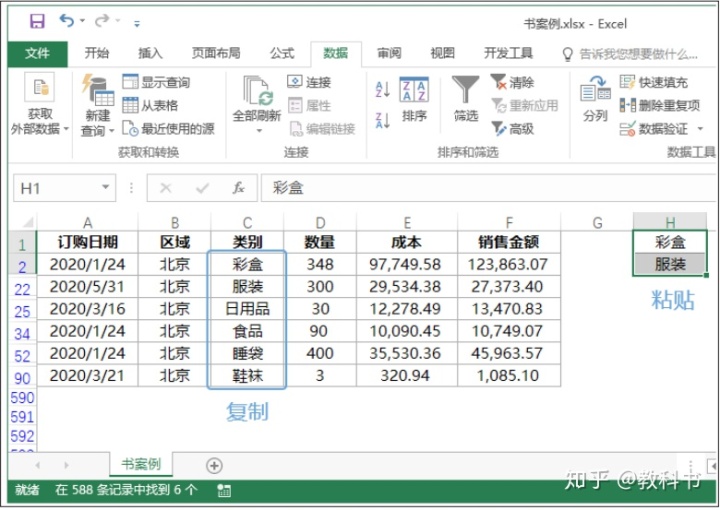The width and height of the screenshot is (720, 510).
Task: Switch to the 开始 ribbon tab
Action: (97, 53)
